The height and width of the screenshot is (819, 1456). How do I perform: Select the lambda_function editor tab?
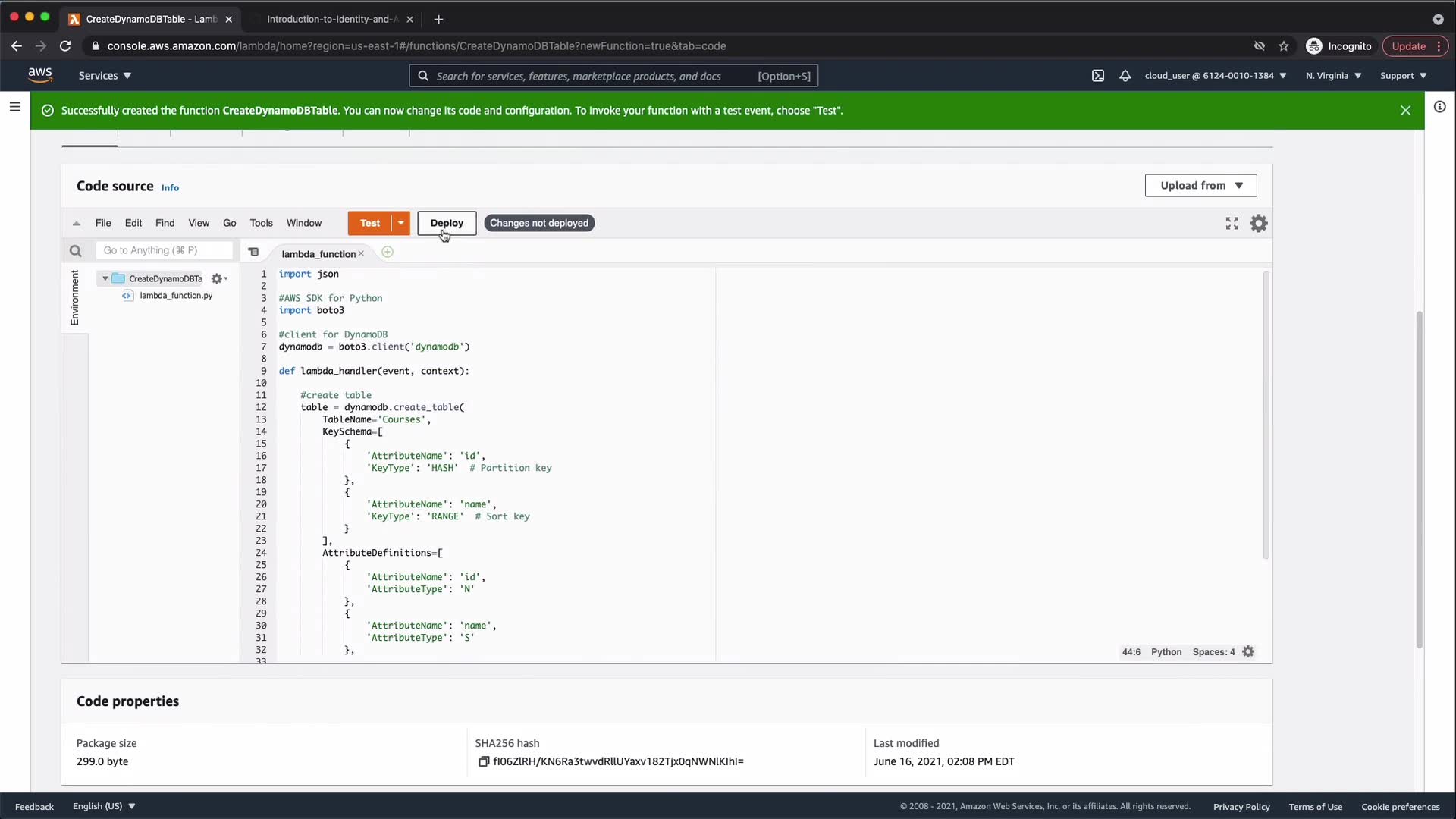318,254
